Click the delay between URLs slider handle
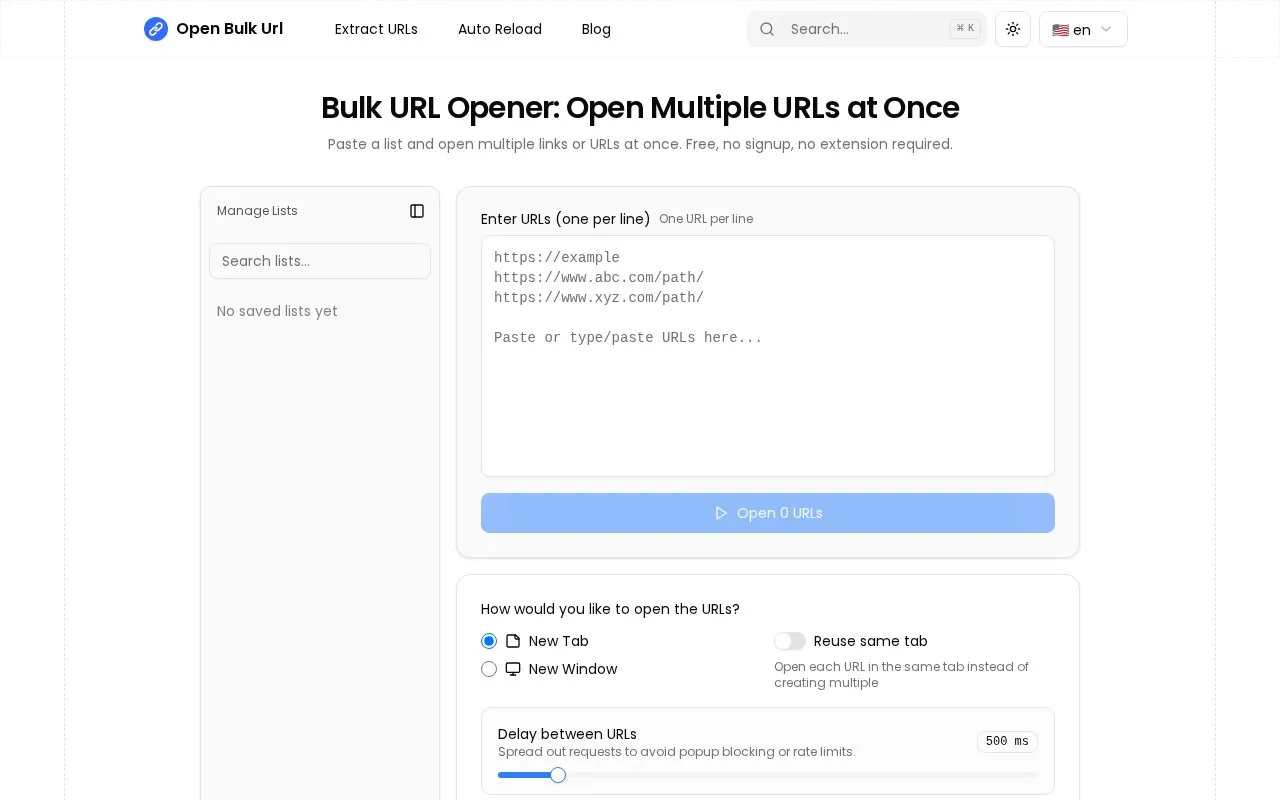The width and height of the screenshot is (1280, 800). [x=558, y=775]
